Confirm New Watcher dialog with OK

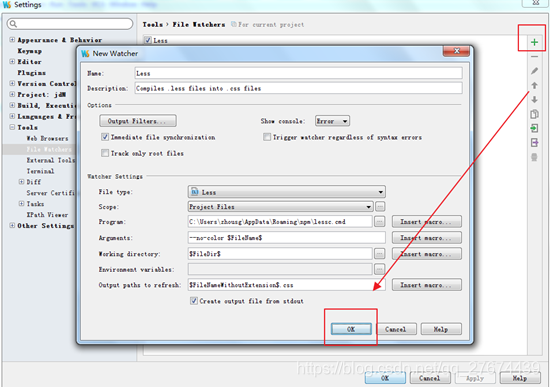tap(351, 329)
